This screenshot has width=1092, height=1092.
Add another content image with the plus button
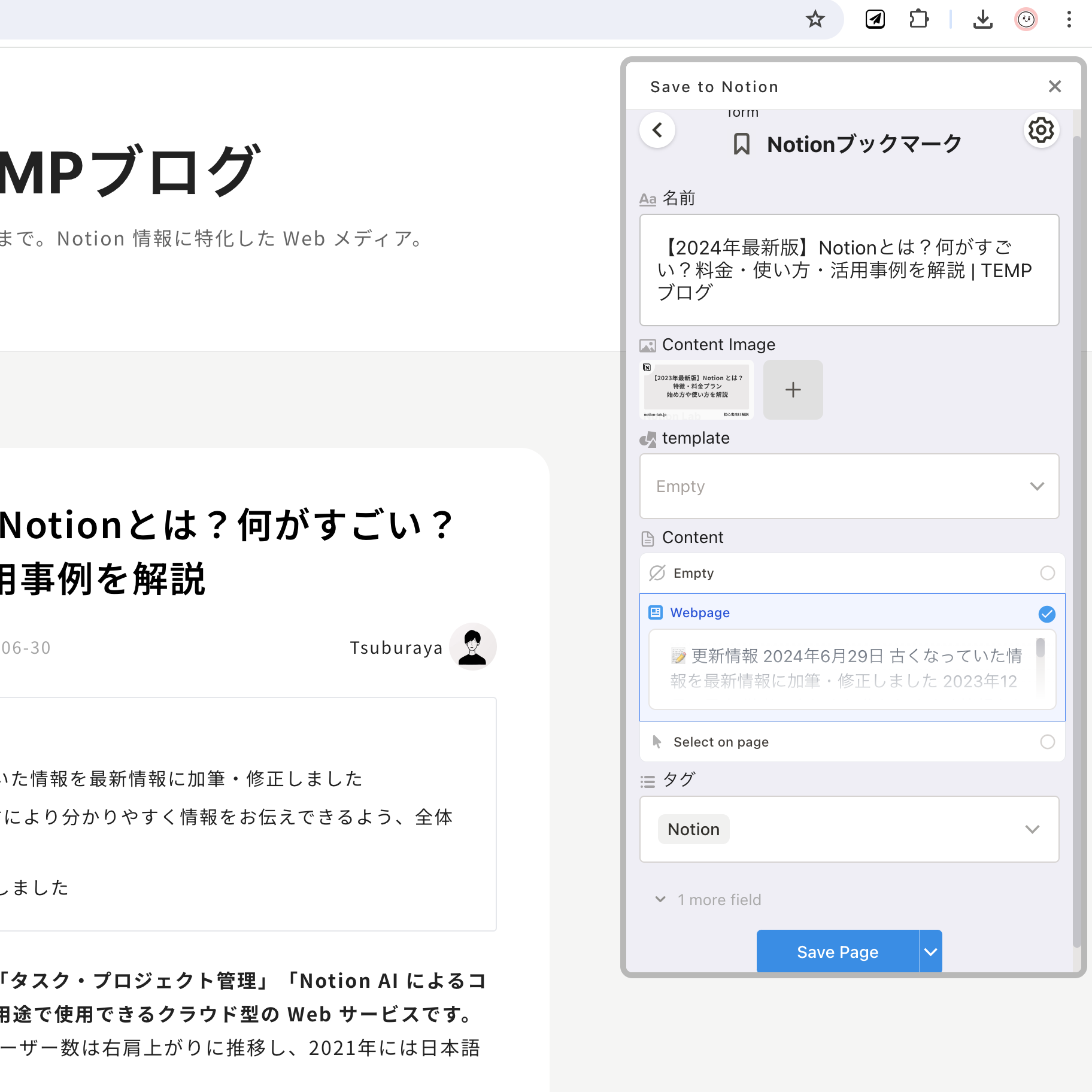point(793,390)
